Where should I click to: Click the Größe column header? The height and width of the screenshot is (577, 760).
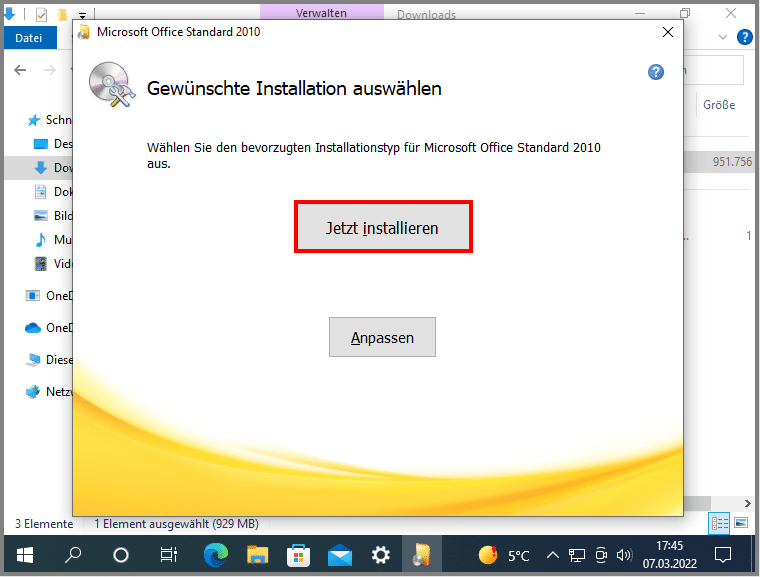pyautogui.click(x=719, y=104)
